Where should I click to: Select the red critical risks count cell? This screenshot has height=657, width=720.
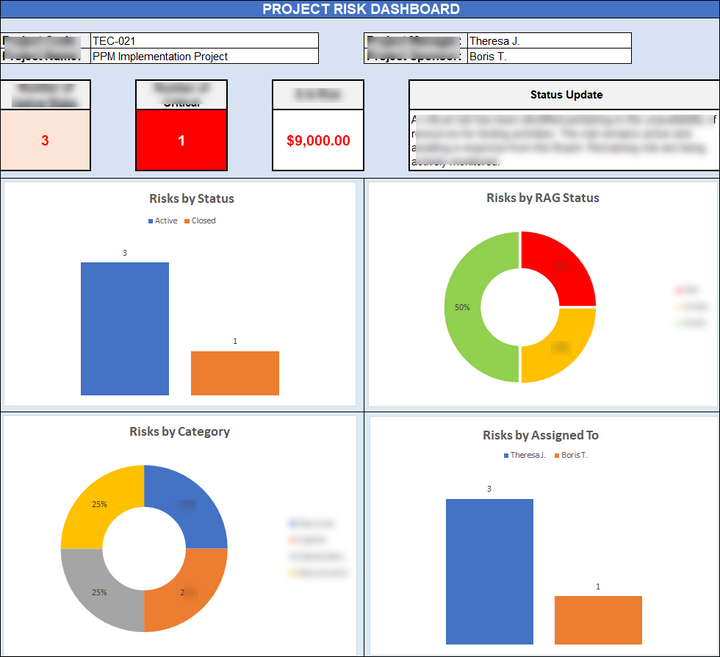pyautogui.click(x=181, y=141)
